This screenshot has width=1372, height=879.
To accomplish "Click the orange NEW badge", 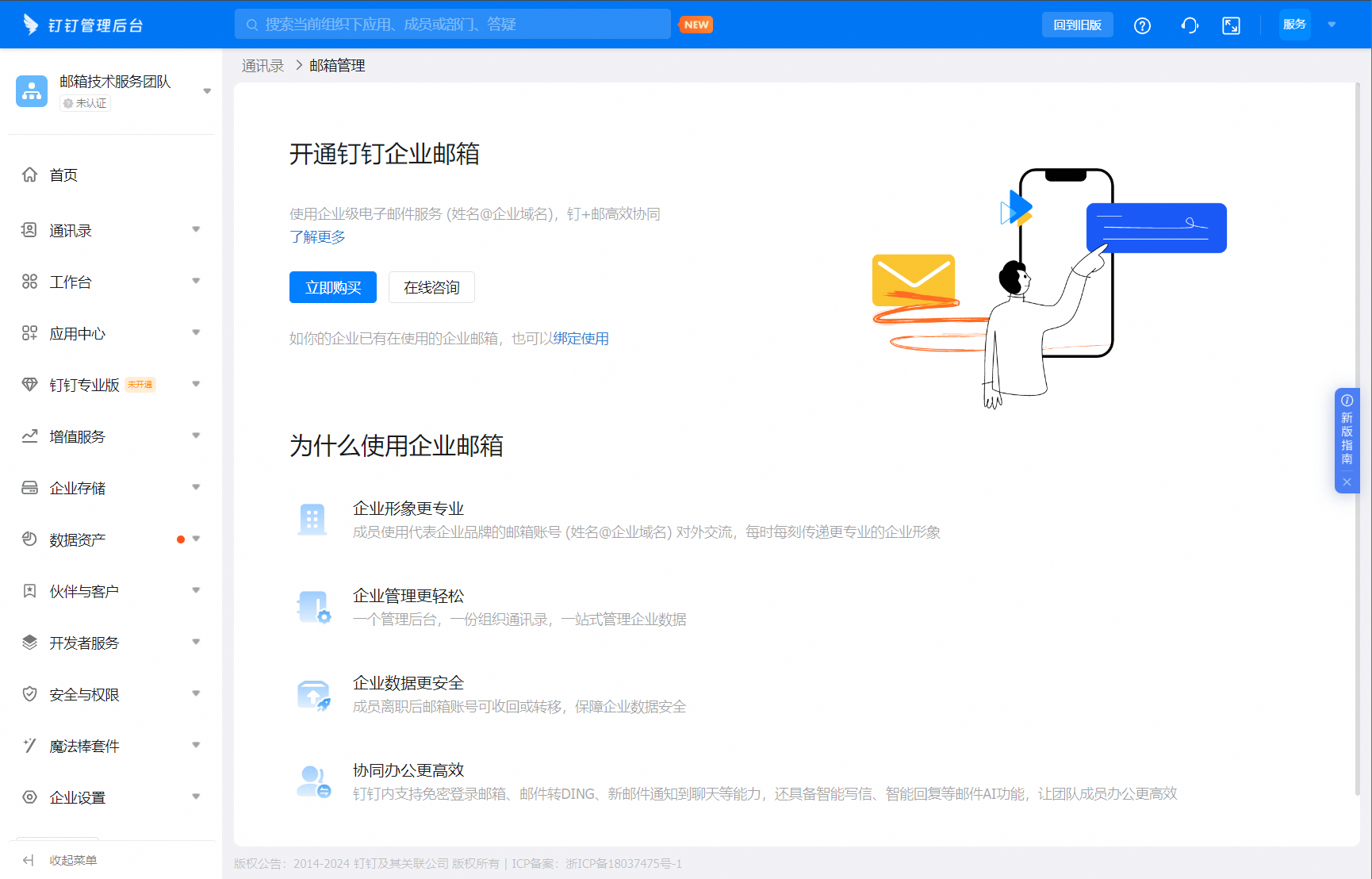I will (696, 25).
